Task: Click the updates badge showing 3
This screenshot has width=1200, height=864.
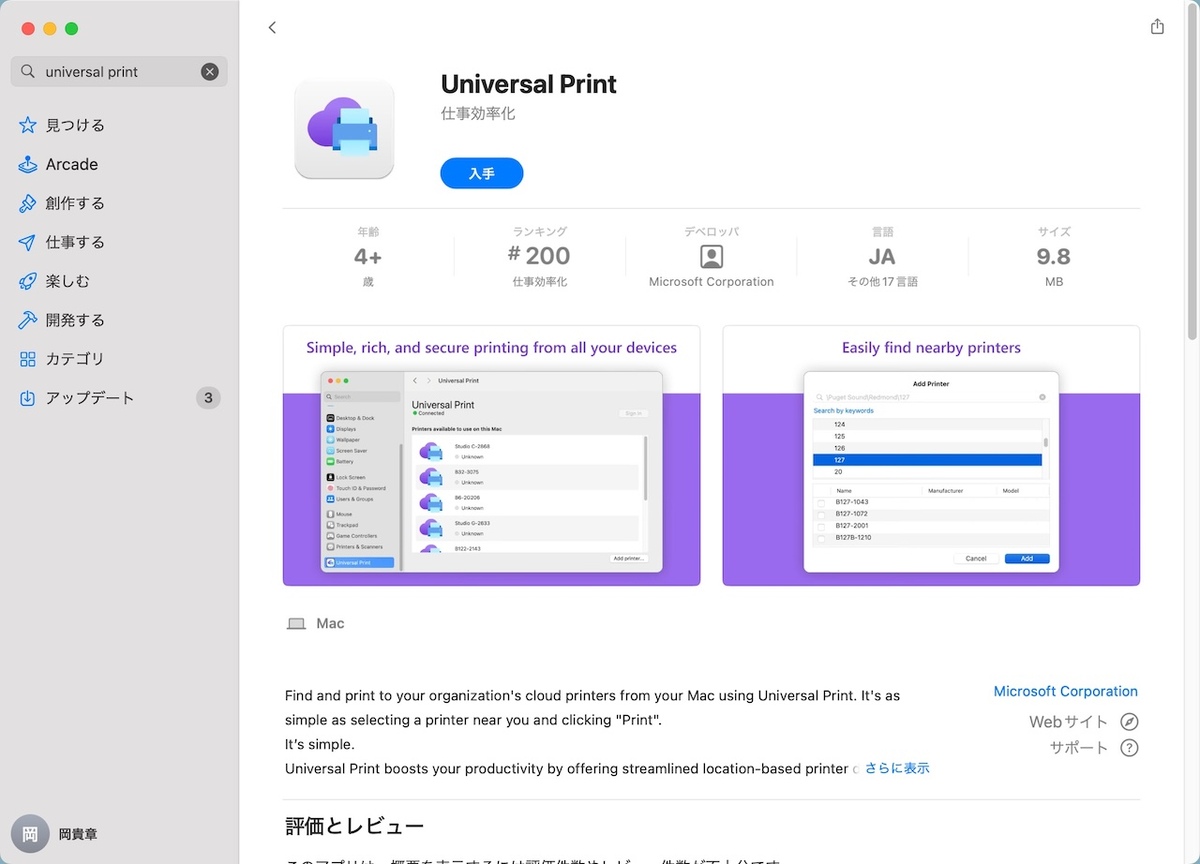Action: point(208,398)
